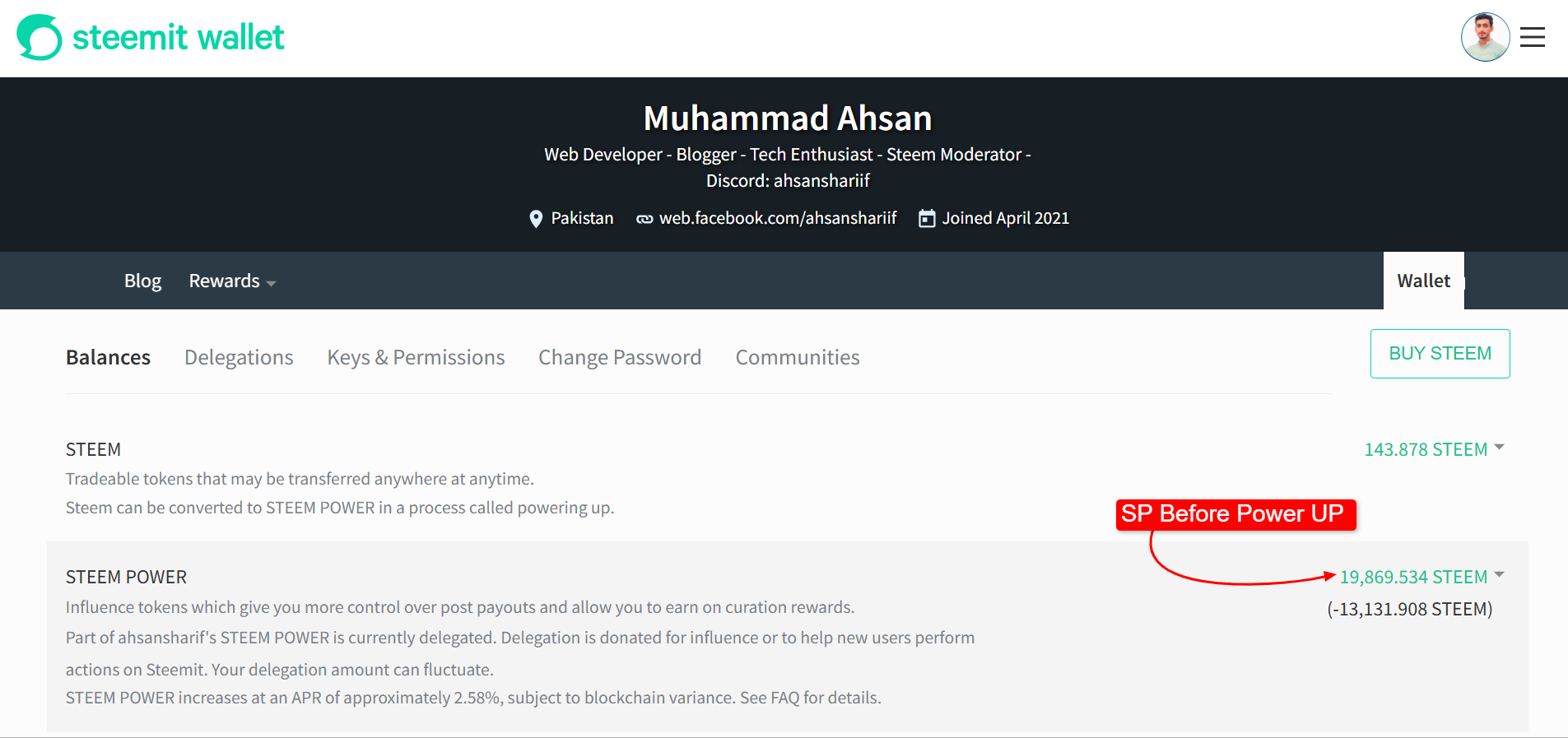Click the calendar icon beside Joined April 2021
The height and width of the screenshot is (738, 1568).
pyautogui.click(x=927, y=218)
